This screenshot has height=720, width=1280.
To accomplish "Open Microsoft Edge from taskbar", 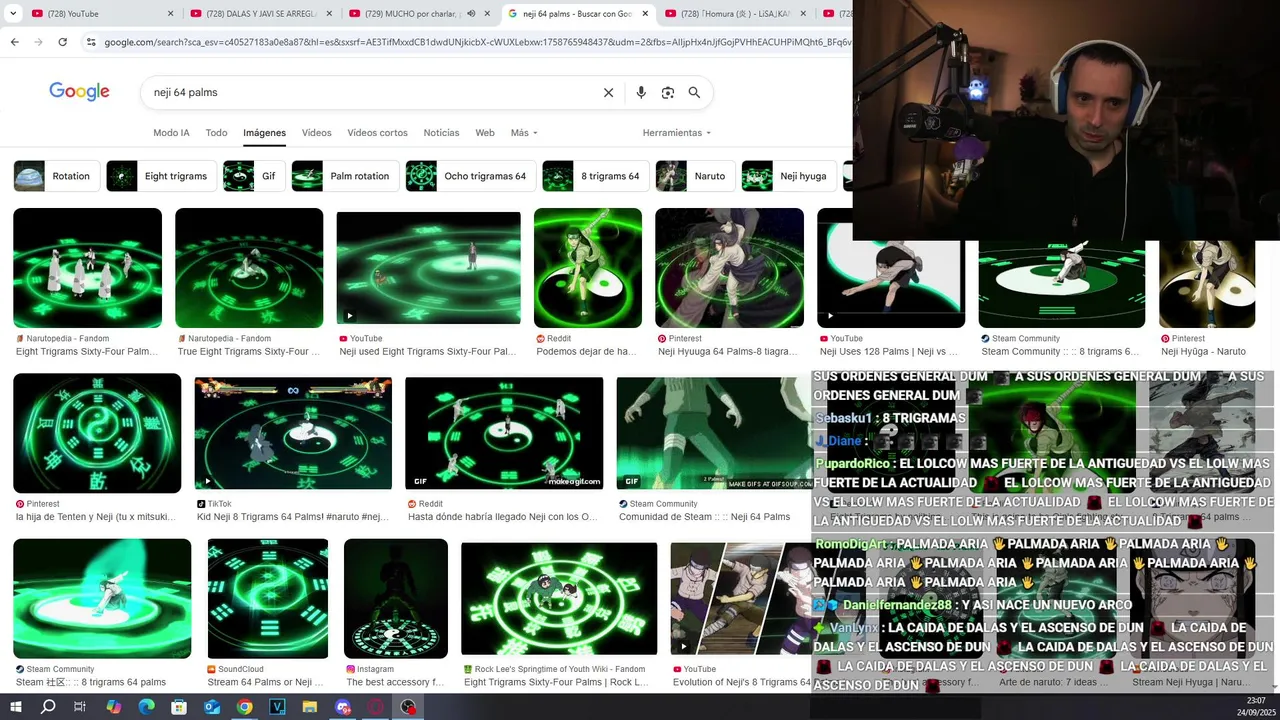I will [146, 707].
